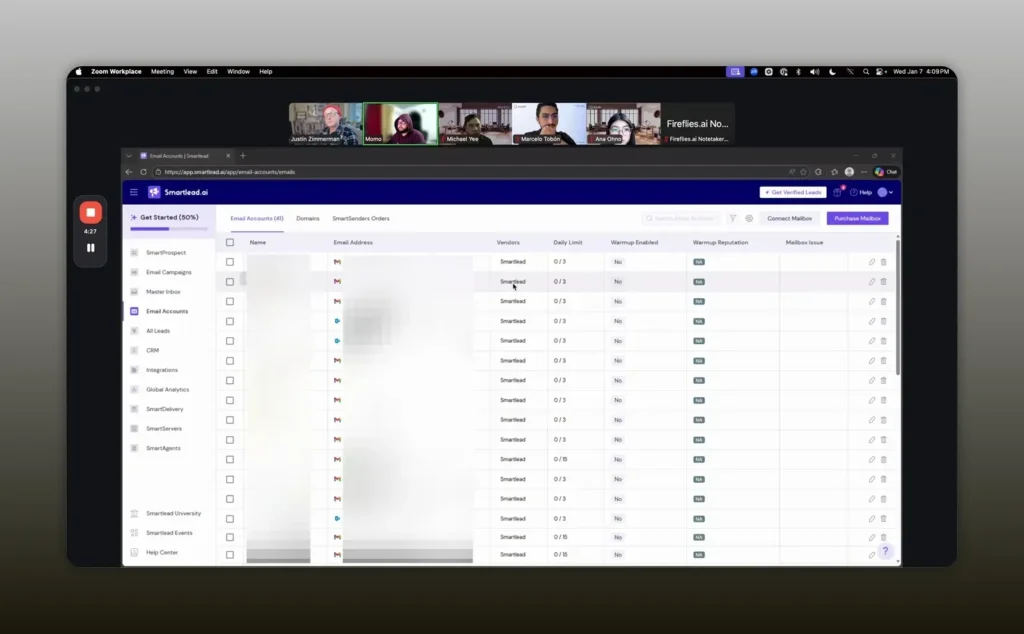Stop the recording with the red button

click(x=90, y=212)
